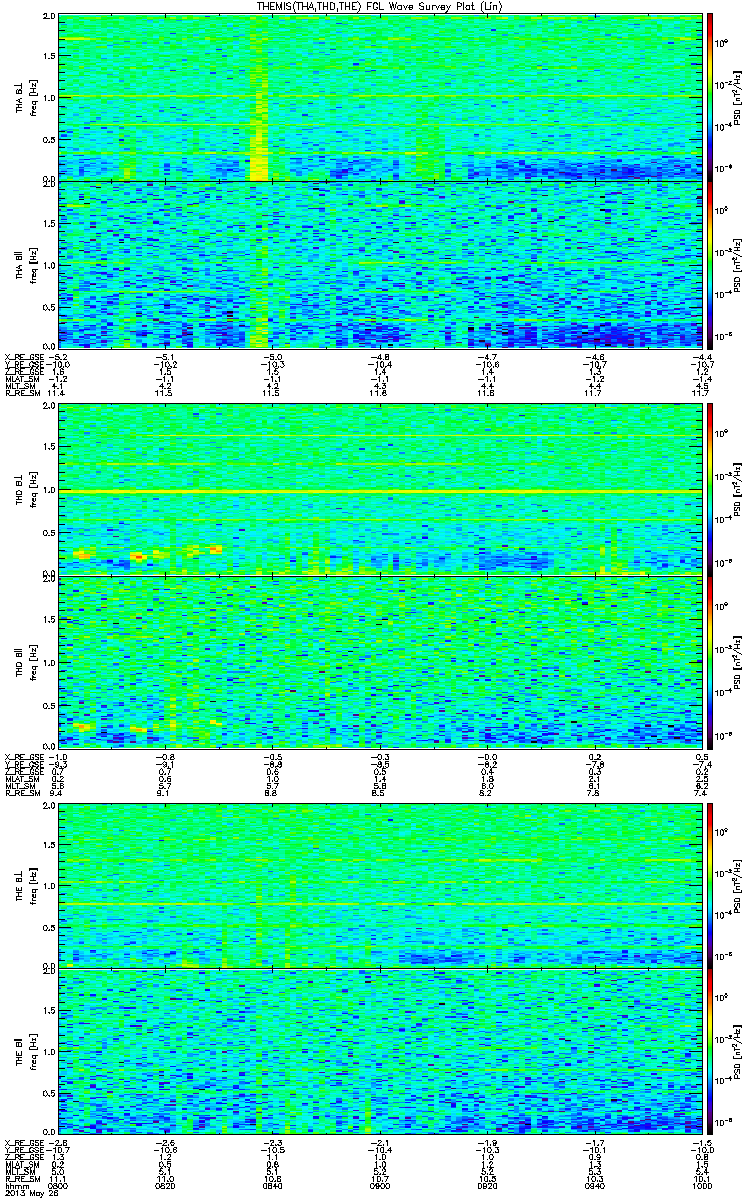Click the 'THA B∥ freq [Hz]' axis label

coord(25,264)
